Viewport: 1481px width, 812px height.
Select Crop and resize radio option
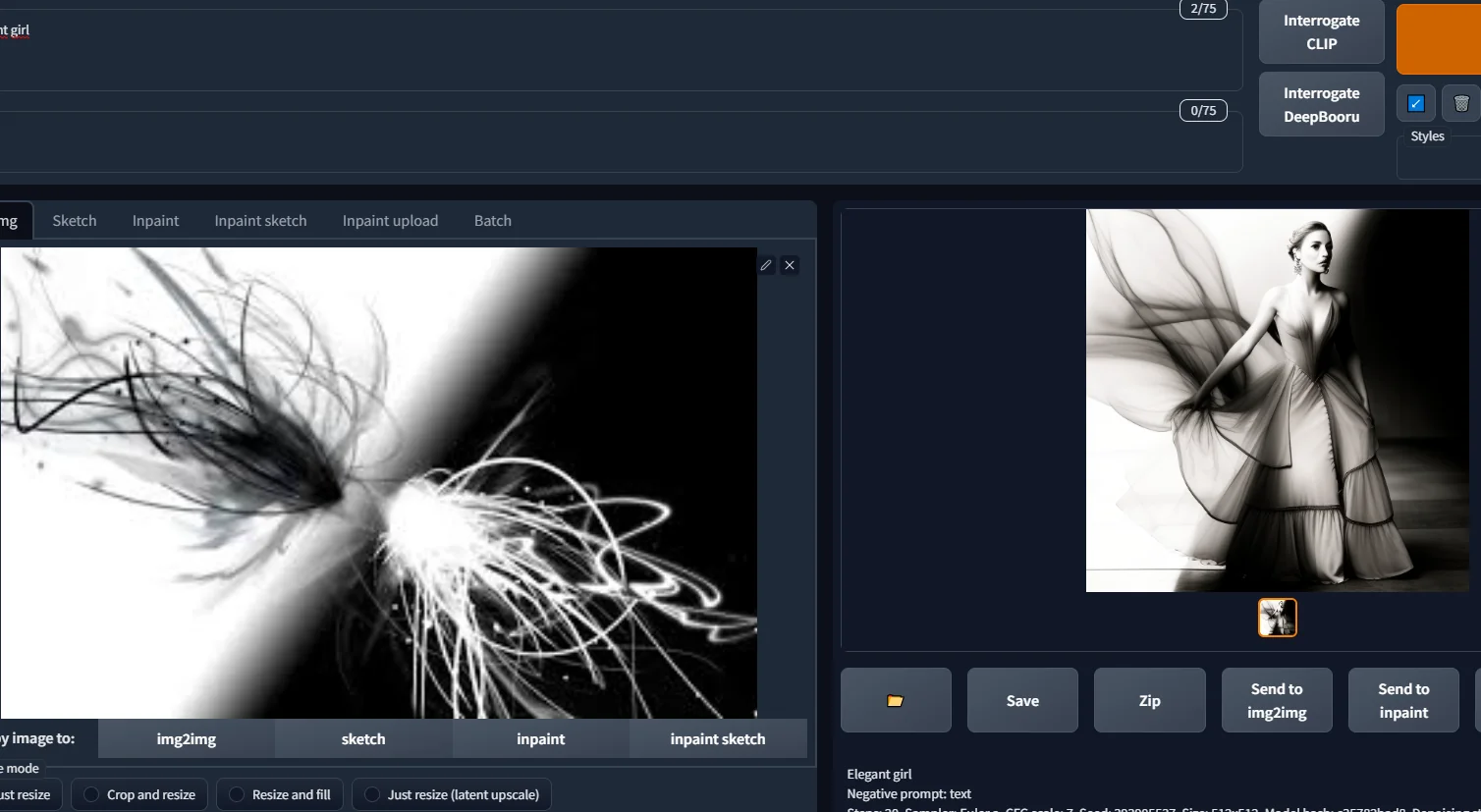click(139, 794)
